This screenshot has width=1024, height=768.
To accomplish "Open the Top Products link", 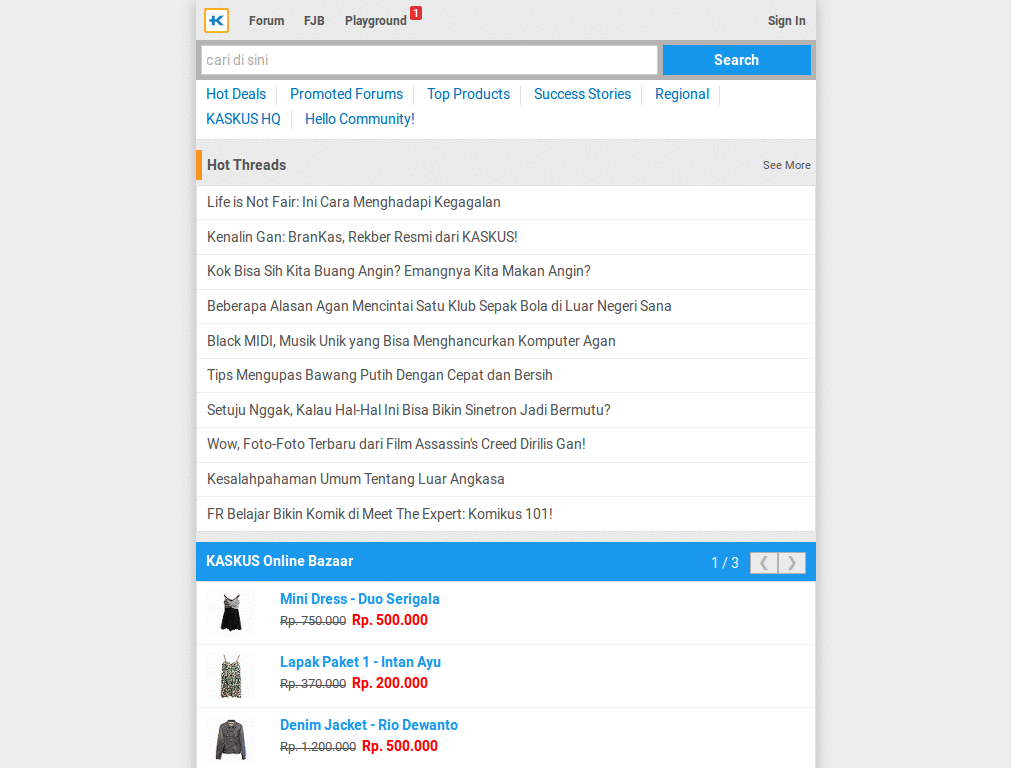I will [468, 94].
